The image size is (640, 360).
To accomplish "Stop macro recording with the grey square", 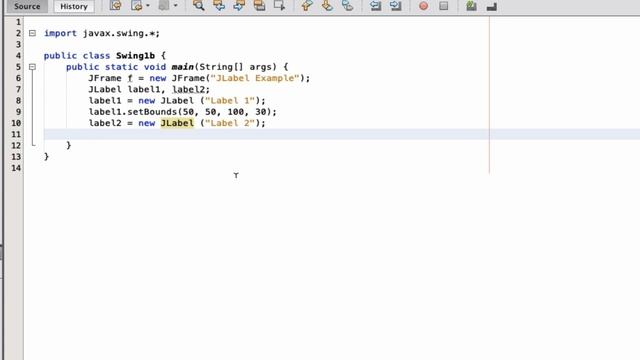I will tap(444, 6).
